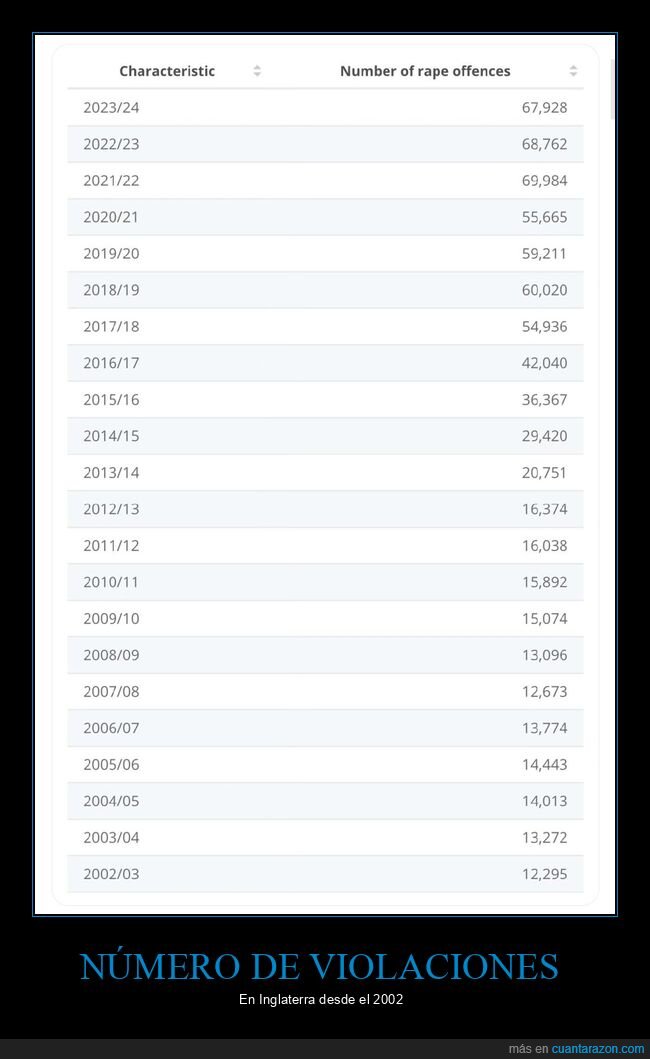The image size is (650, 1059).
Task: Click the NÚMERO DE VIOLACIONES title
Action: [x=320, y=965]
